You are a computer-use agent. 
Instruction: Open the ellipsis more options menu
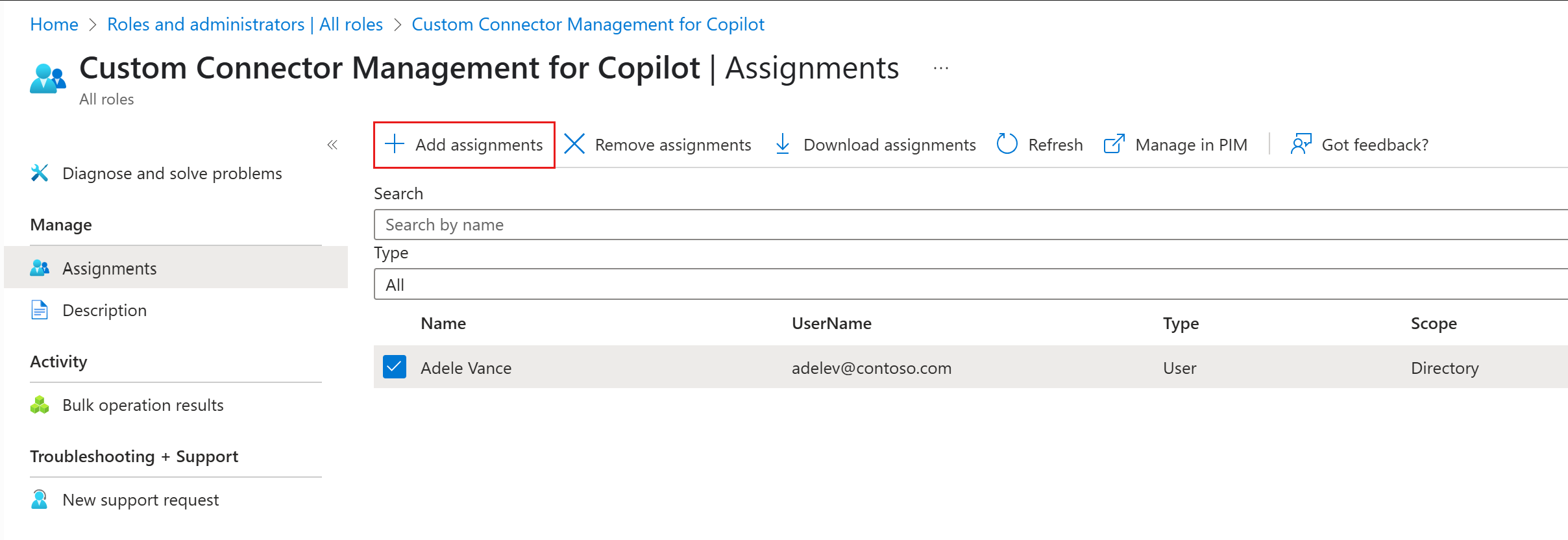point(941,68)
